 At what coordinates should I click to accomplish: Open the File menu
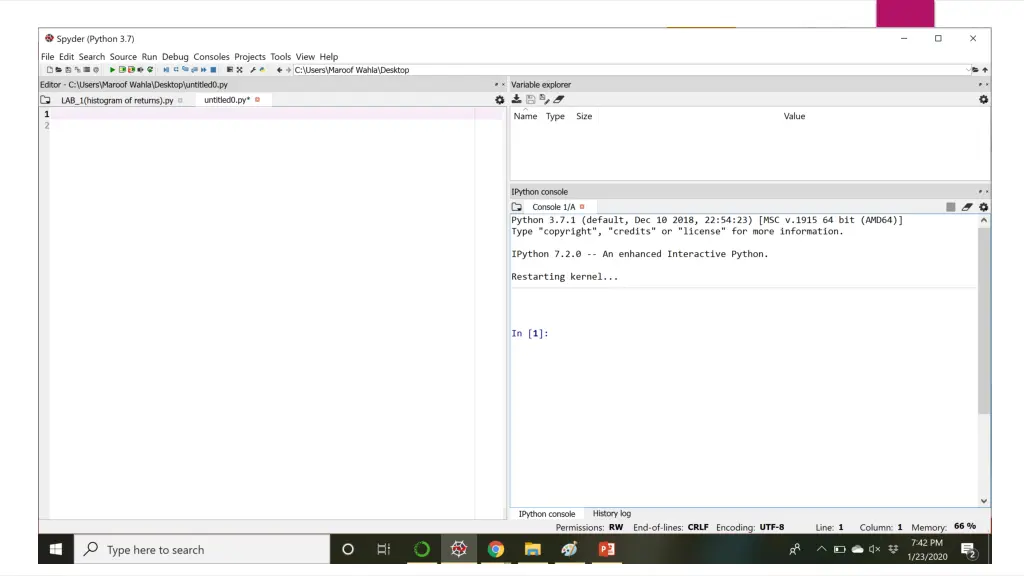tap(48, 57)
